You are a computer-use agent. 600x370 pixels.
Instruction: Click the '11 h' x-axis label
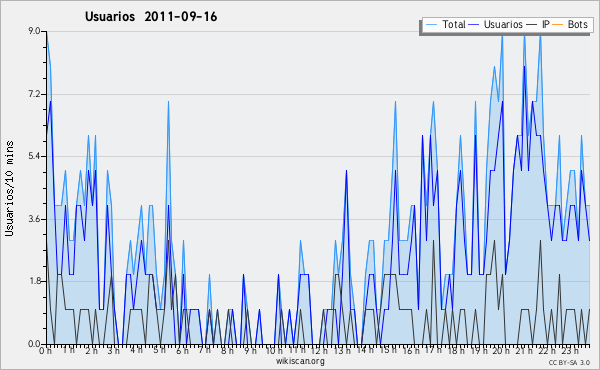point(297,350)
